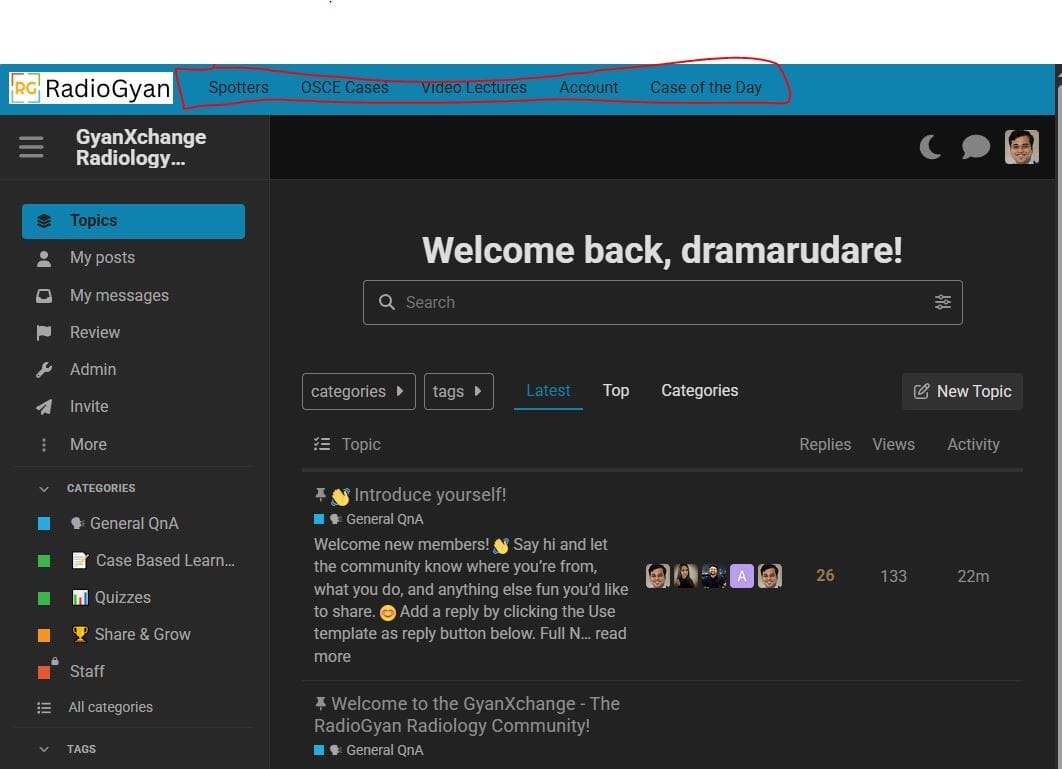Open Case of the Day menu item
Image resolution: width=1062 pixels, height=769 pixels.
[705, 87]
